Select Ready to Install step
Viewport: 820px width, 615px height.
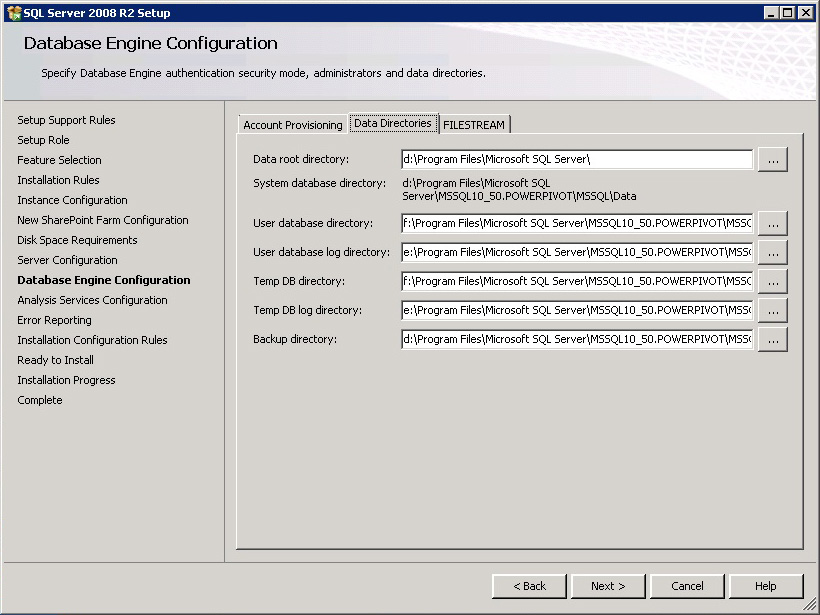point(55,360)
